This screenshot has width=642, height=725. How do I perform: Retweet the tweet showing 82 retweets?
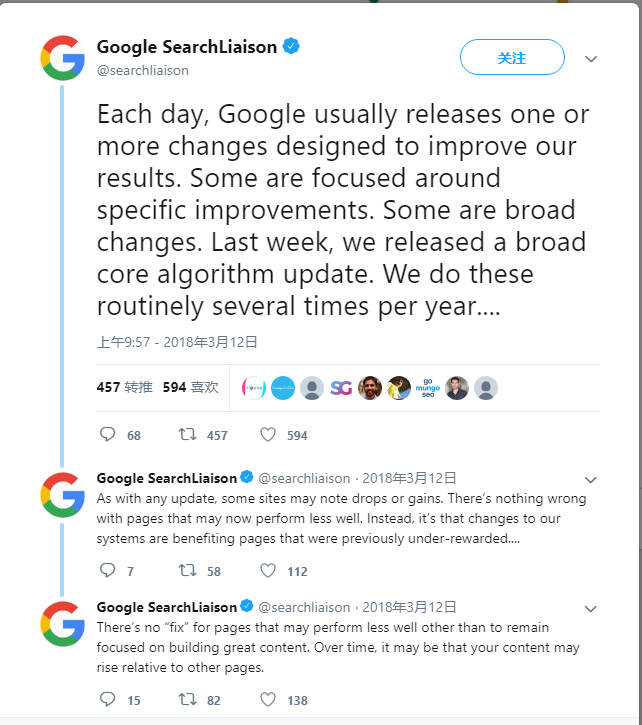coord(187,700)
